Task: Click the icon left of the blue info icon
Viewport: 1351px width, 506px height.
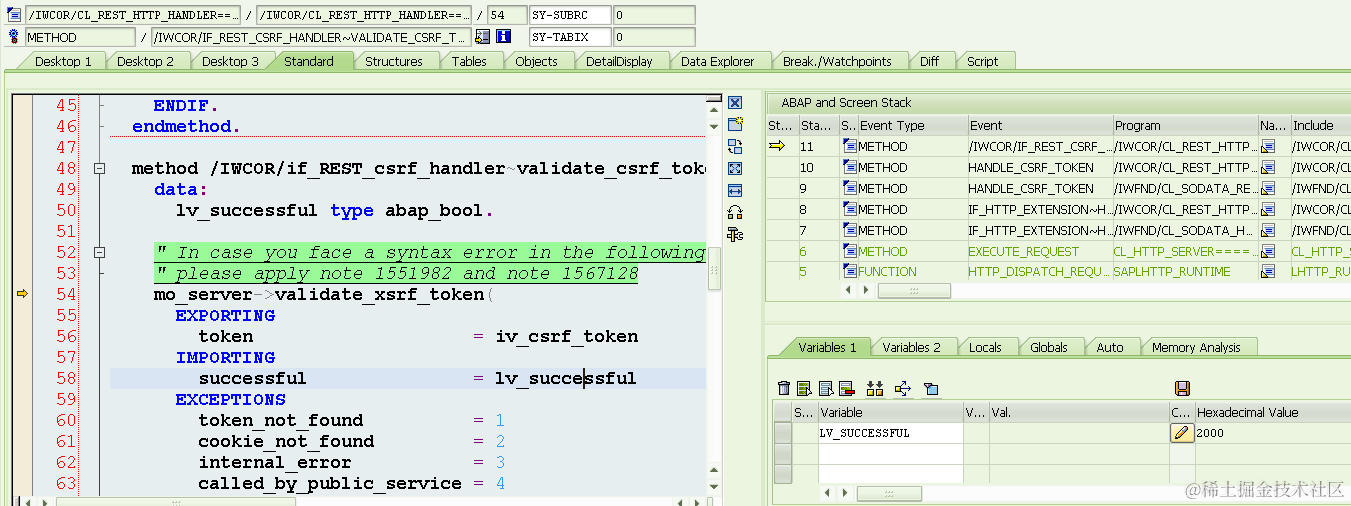Action: pos(482,37)
